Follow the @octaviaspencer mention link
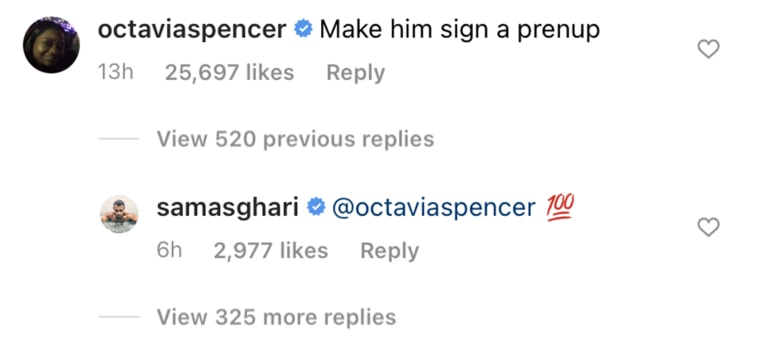Screen dimensions: 760x360 coord(434,209)
